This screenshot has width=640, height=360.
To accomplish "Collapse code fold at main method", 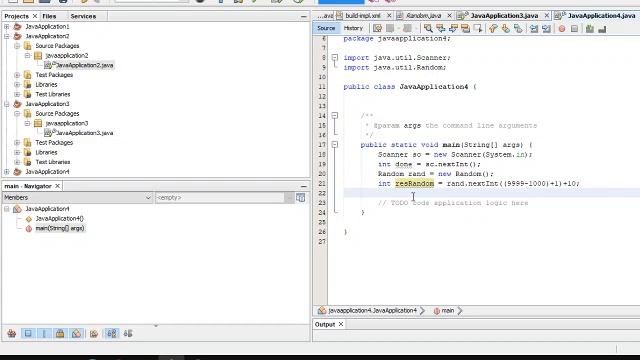I will (335, 144).
